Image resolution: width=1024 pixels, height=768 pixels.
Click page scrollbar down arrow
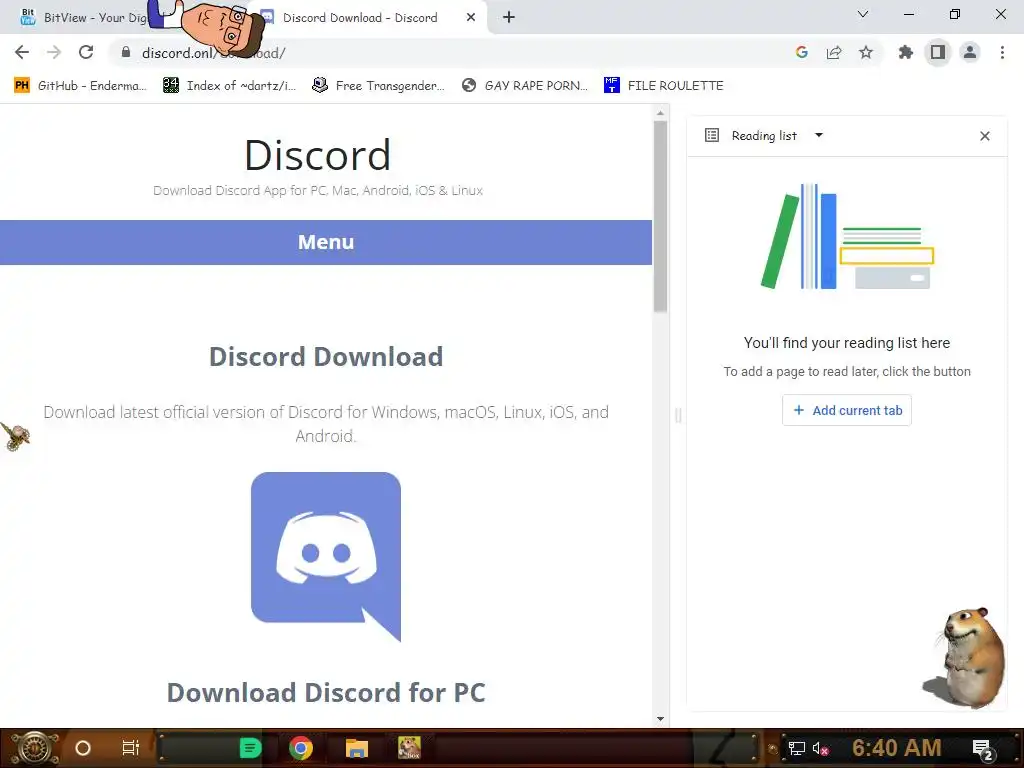pyautogui.click(x=660, y=718)
